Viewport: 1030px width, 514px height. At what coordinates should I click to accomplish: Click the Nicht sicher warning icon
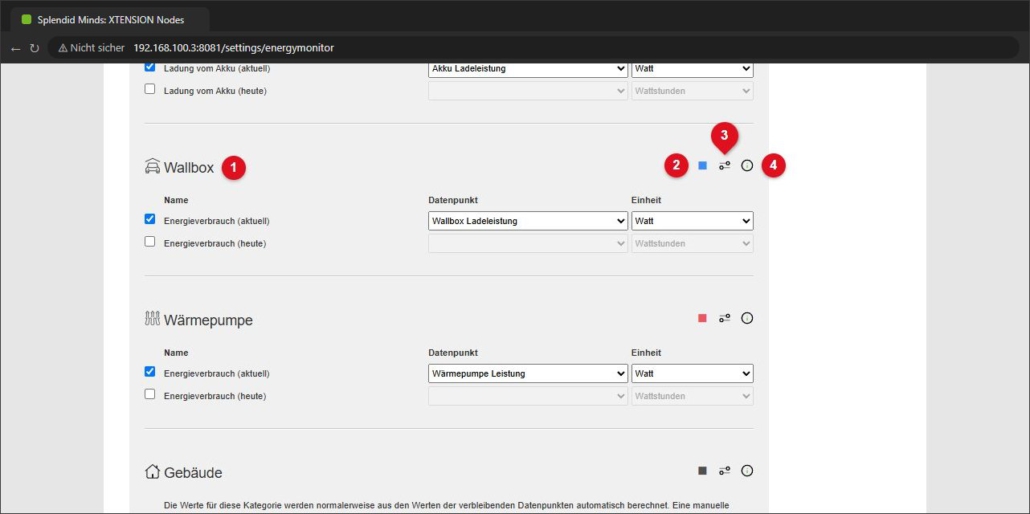click(x=62, y=48)
